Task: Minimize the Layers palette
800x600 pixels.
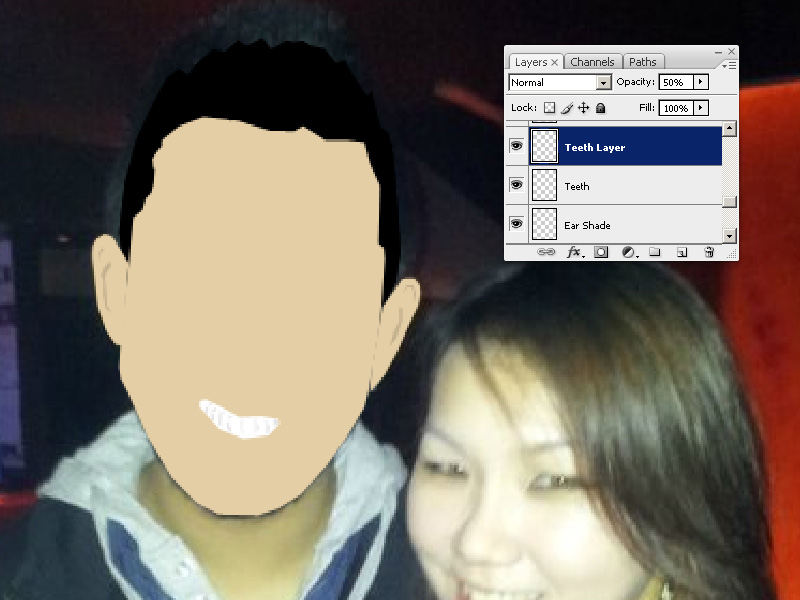Action: coord(718,52)
